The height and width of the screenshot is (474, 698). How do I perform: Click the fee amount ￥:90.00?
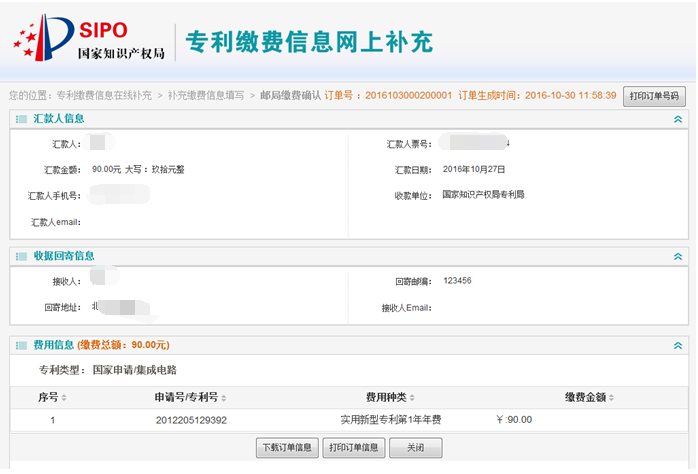coord(514,420)
